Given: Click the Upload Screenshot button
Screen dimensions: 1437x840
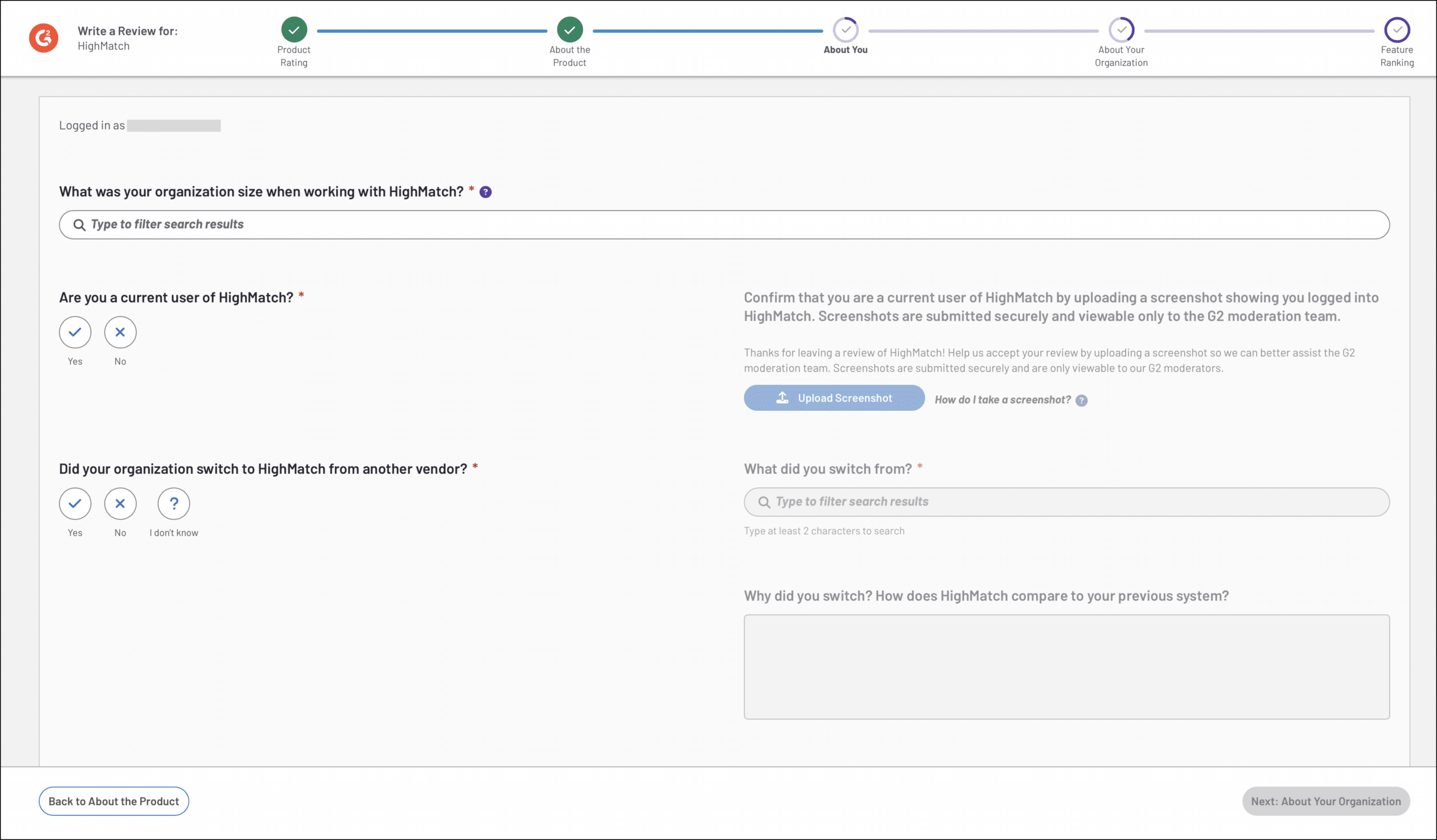Looking at the screenshot, I should [834, 398].
